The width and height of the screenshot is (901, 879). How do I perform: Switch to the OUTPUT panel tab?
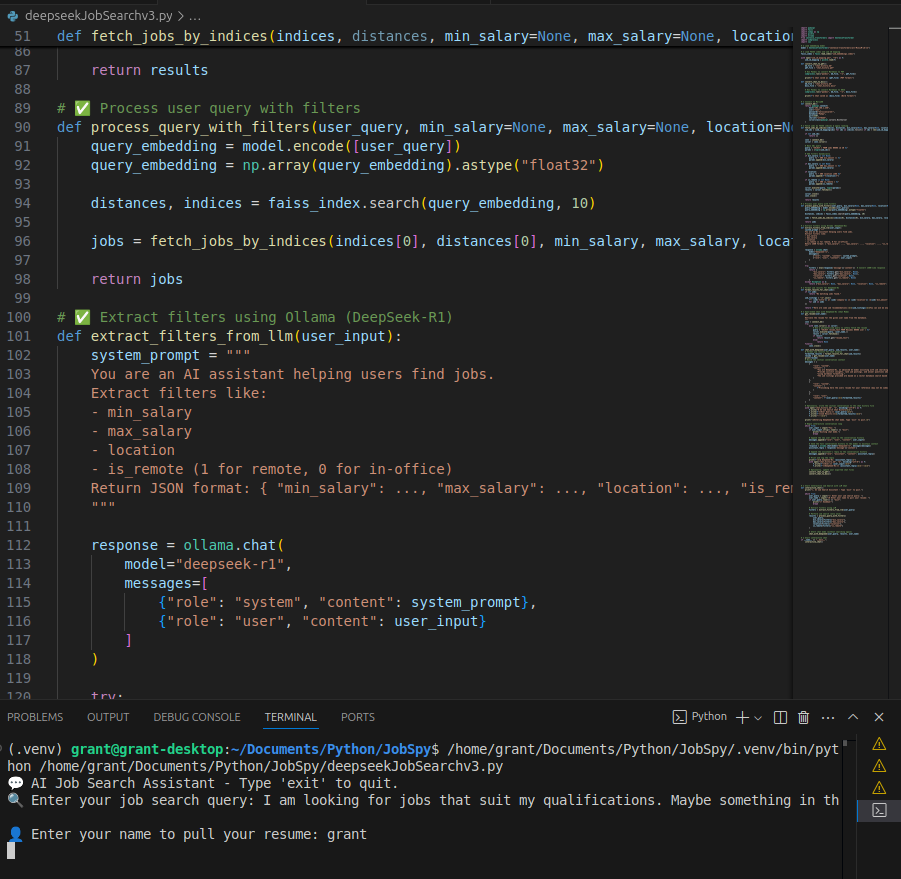[108, 717]
